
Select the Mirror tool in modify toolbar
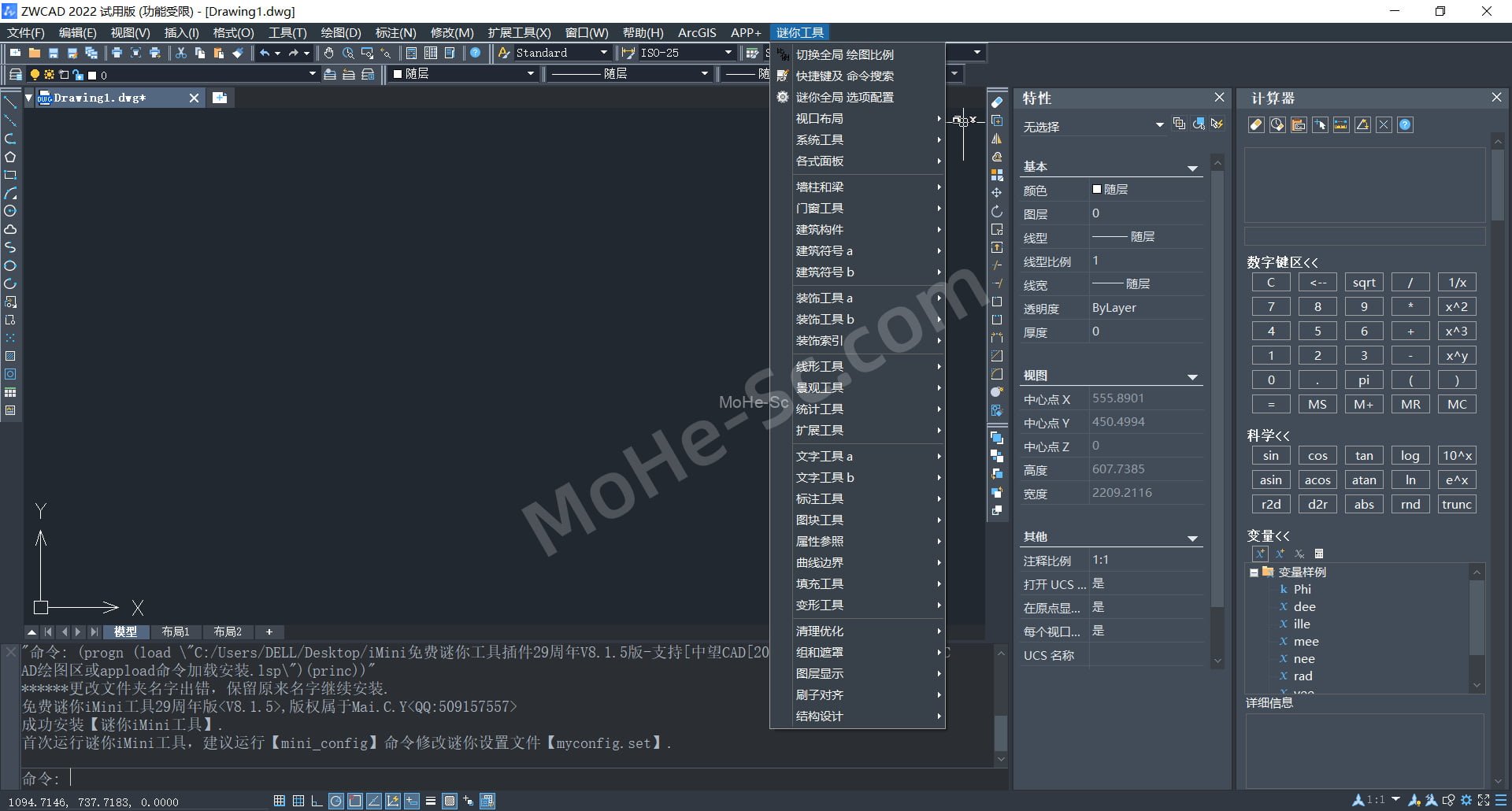click(997, 139)
